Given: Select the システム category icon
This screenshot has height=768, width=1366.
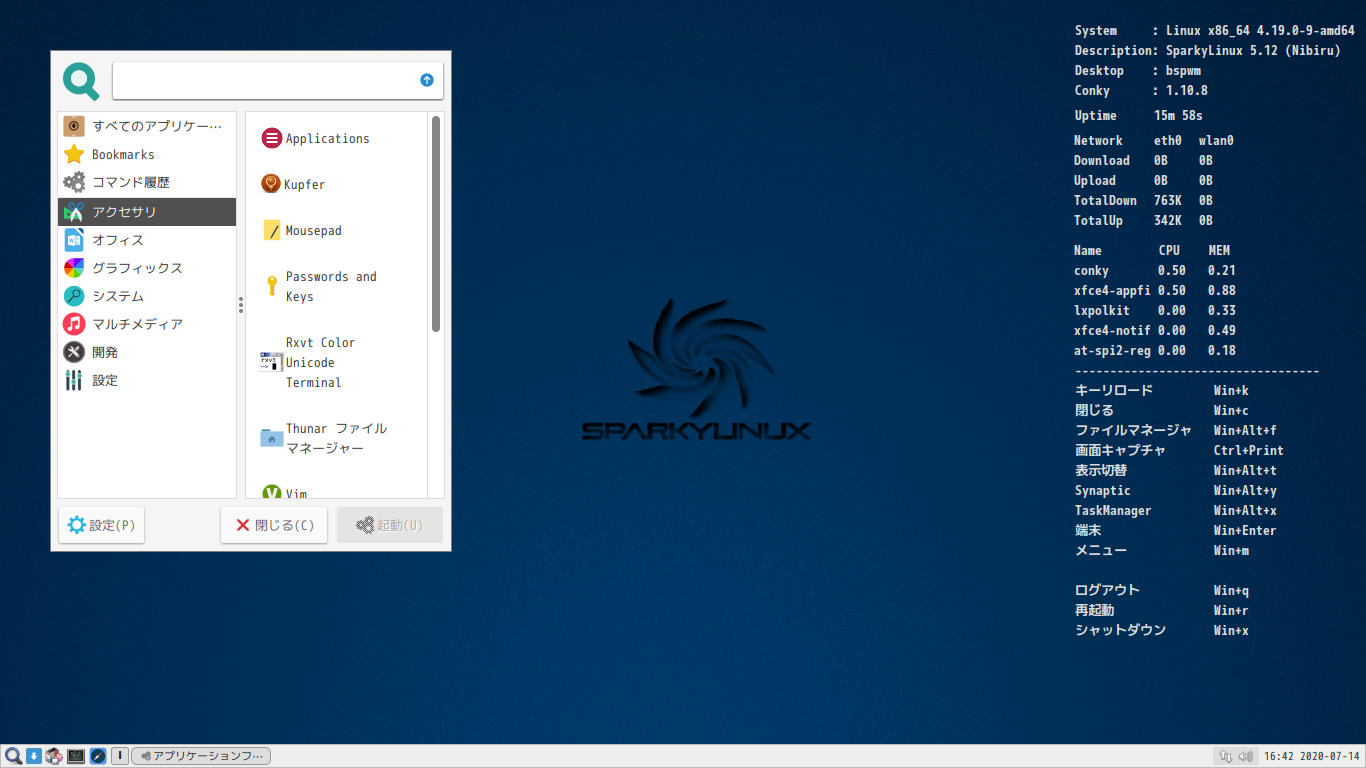Looking at the screenshot, I should (x=74, y=296).
